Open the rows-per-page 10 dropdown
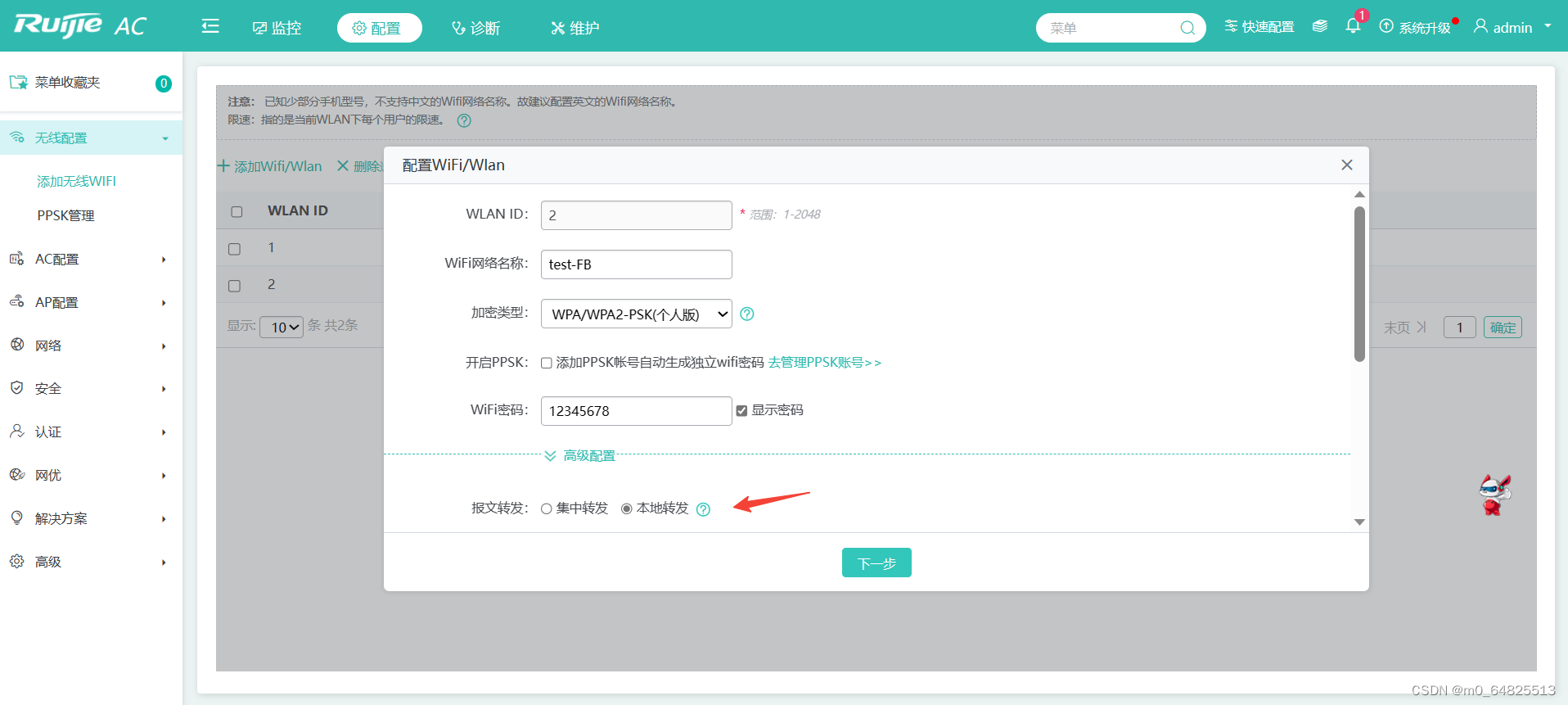This screenshot has width=1568, height=705. (x=282, y=327)
